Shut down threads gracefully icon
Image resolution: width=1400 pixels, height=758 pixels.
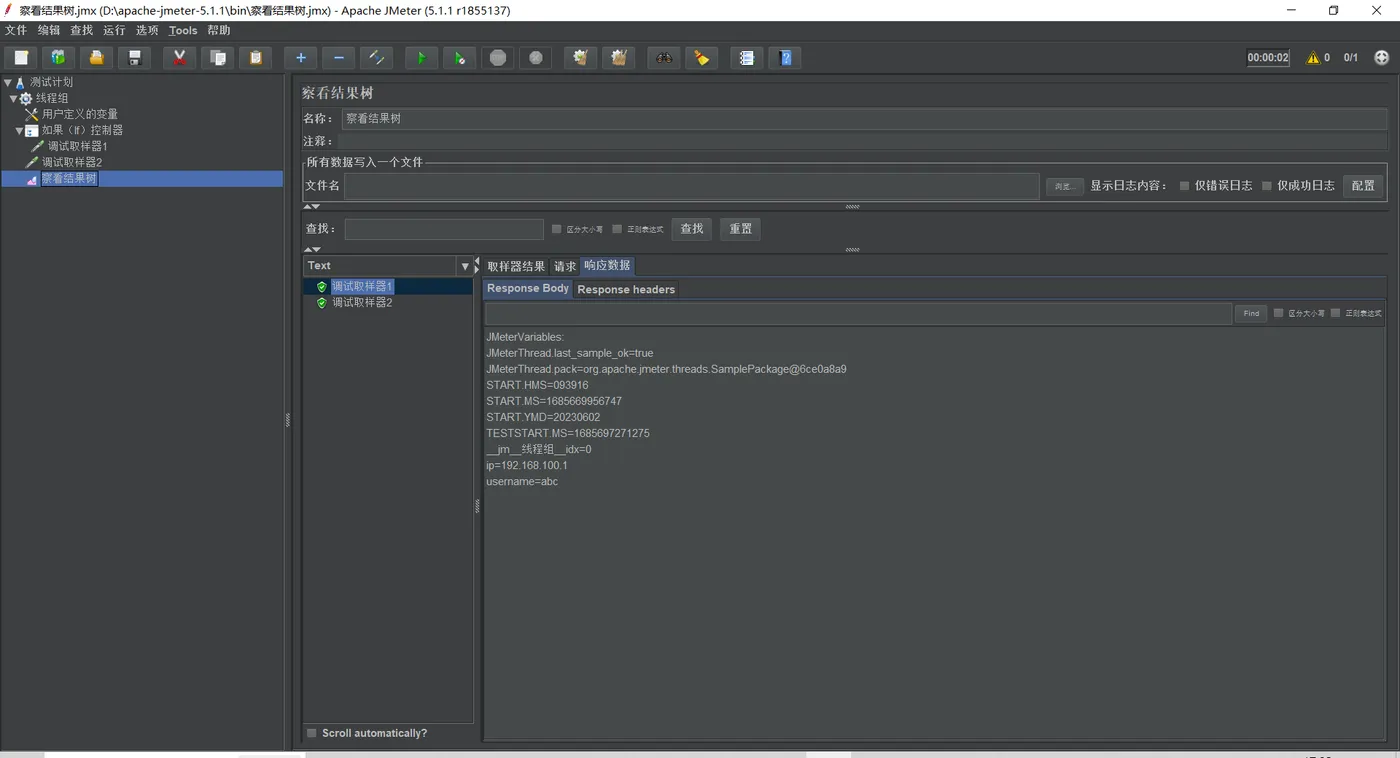coord(536,58)
